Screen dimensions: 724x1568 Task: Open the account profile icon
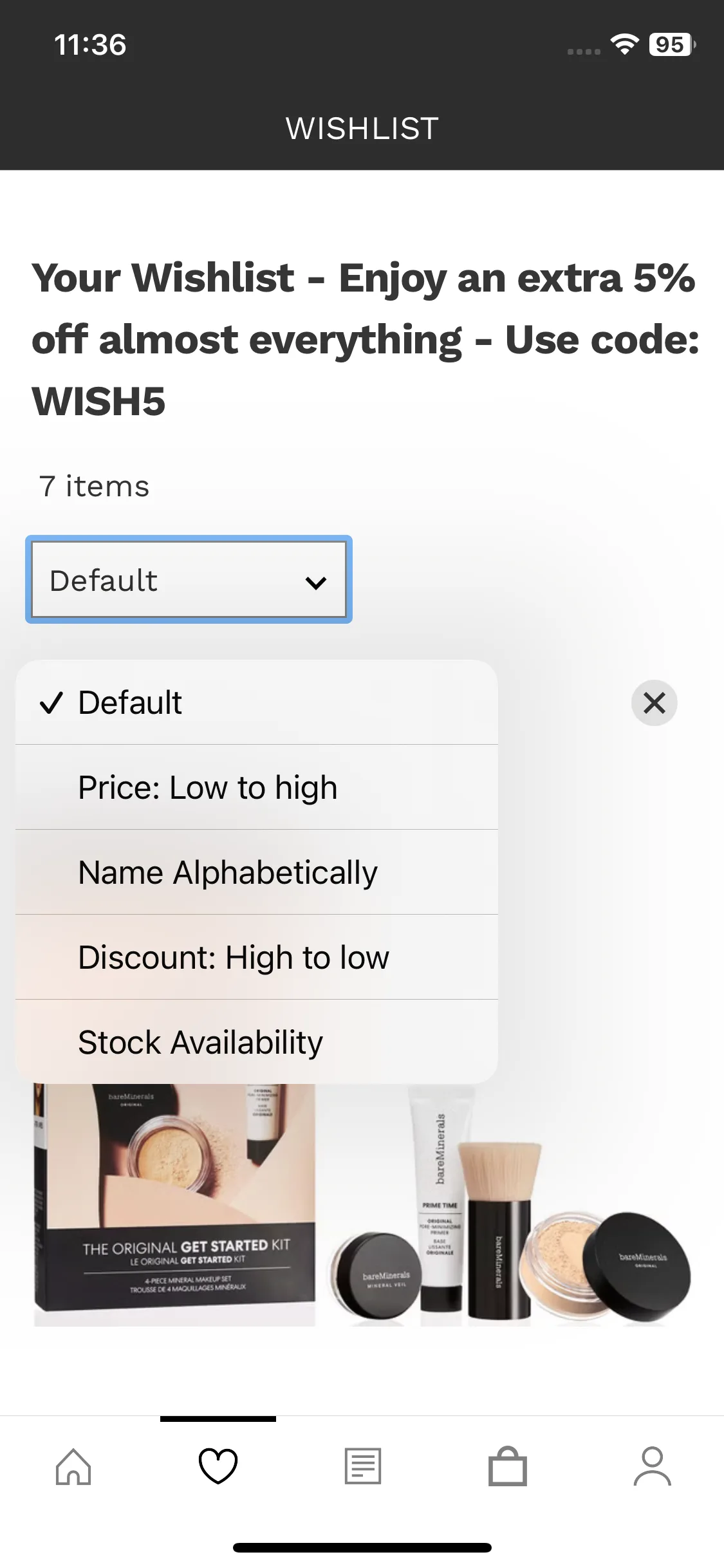click(x=653, y=1466)
